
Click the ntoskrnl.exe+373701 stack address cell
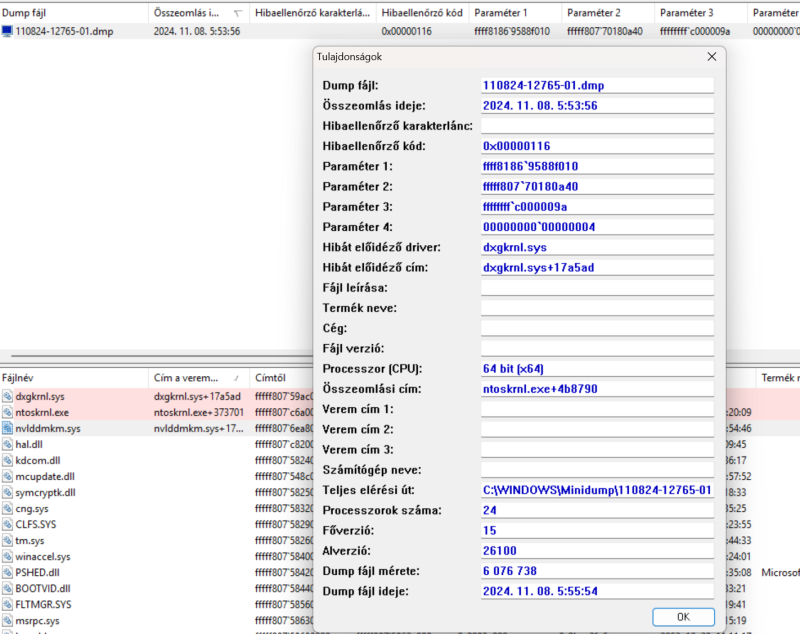tap(198, 412)
